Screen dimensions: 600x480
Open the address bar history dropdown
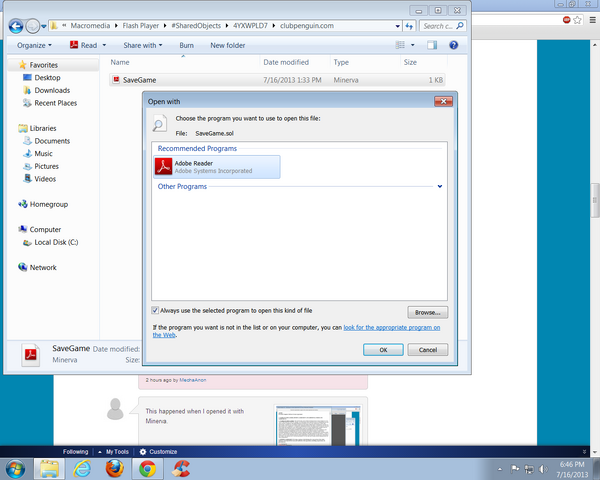(x=398, y=26)
